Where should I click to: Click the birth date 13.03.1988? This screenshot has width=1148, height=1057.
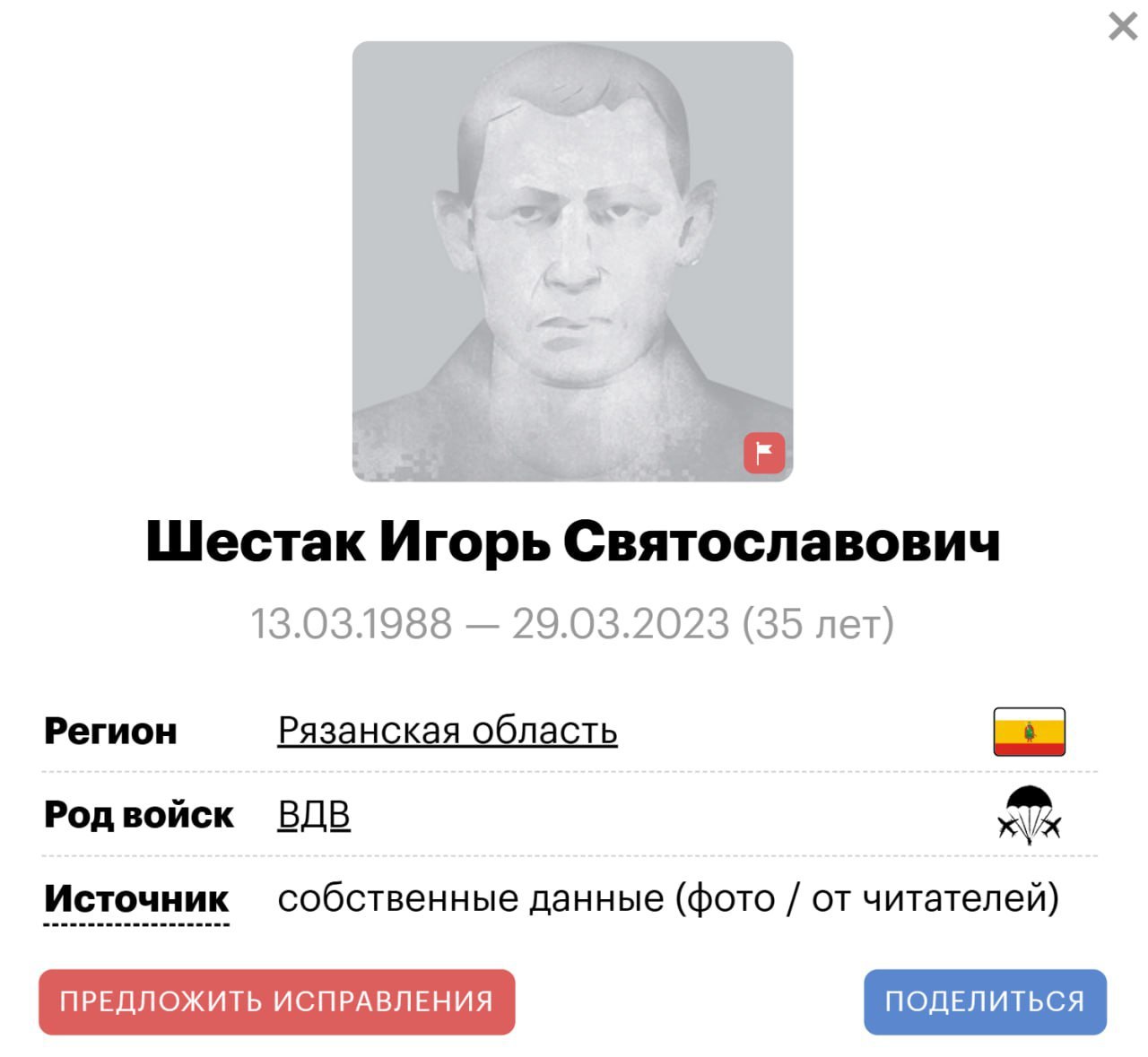(x=352, y=623)
